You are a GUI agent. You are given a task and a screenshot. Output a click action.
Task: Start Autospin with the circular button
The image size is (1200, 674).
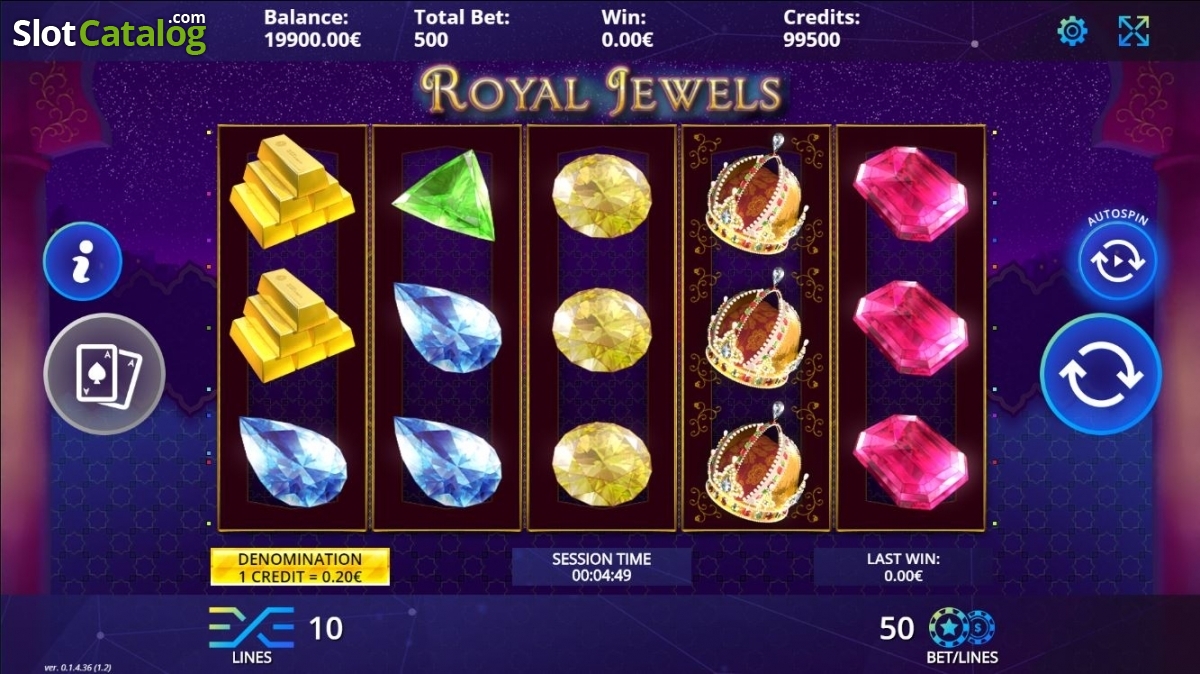coord(1118,262)
